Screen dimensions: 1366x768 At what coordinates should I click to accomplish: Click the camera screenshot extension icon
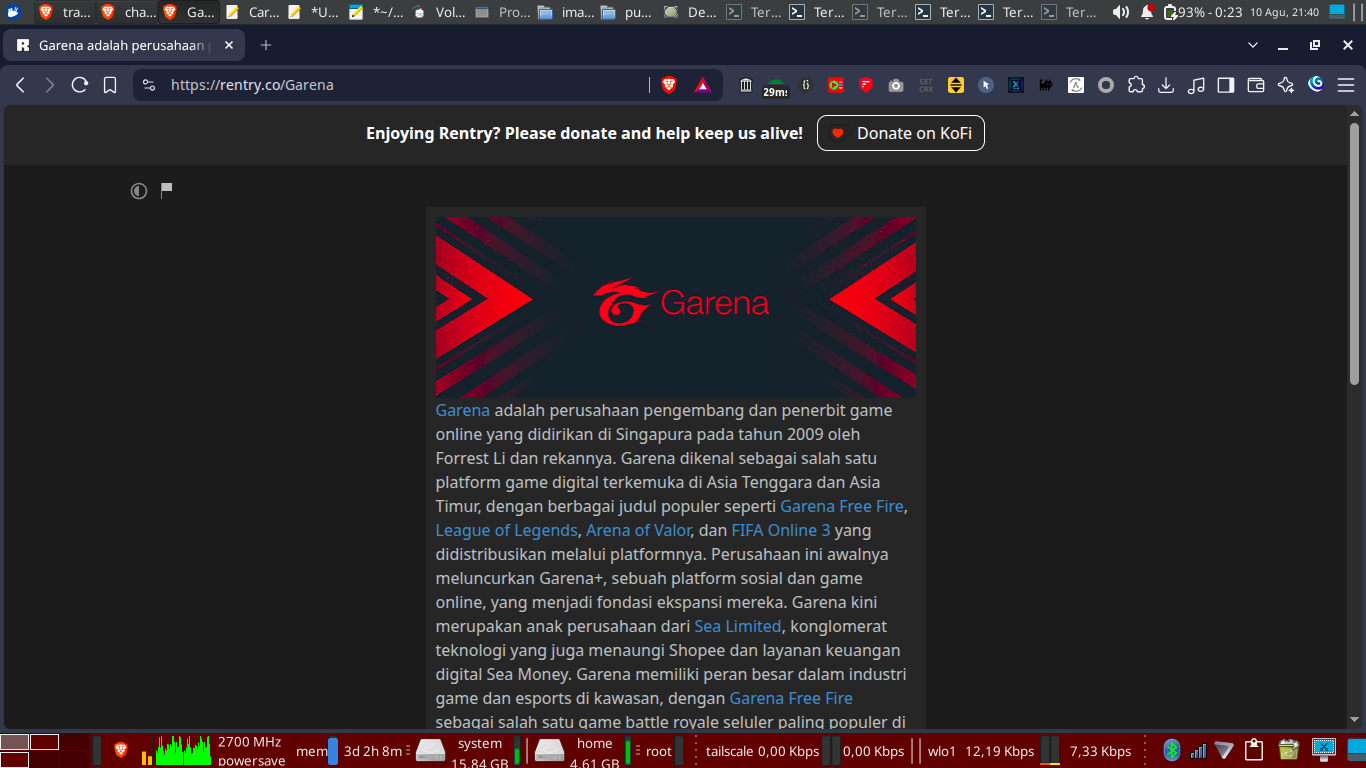click(x=896, y=85)
